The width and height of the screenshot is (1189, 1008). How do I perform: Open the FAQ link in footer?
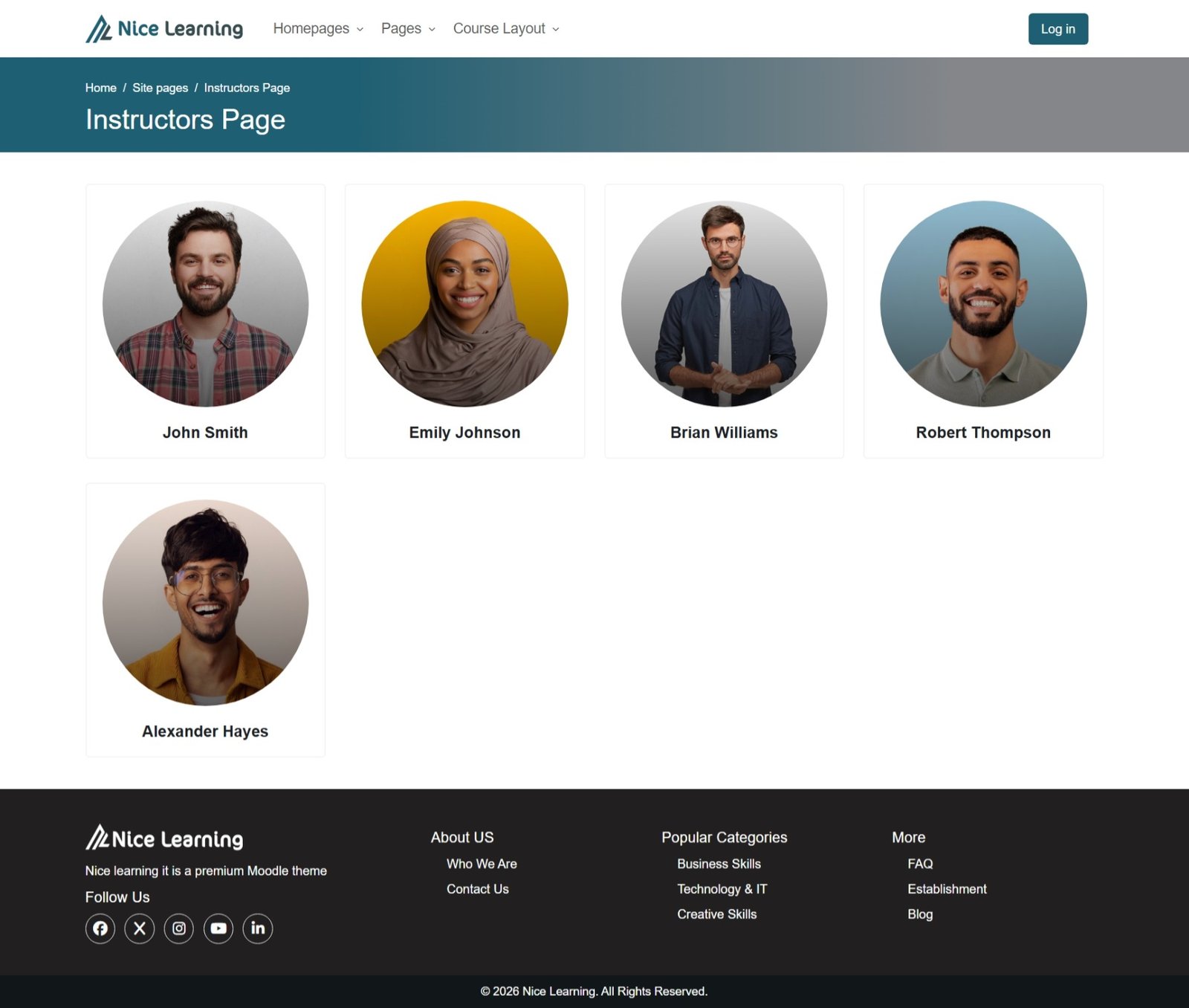(920, 864)
